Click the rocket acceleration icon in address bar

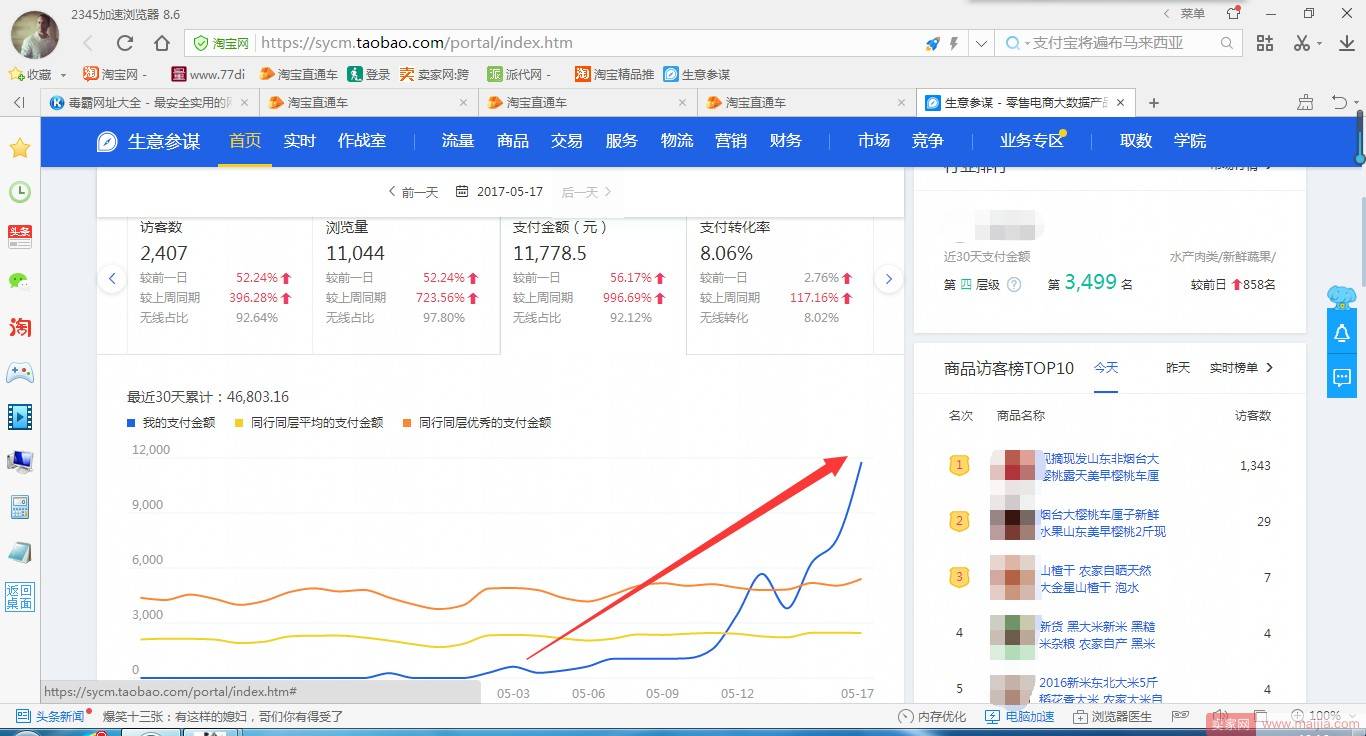[x=932, y=43]
